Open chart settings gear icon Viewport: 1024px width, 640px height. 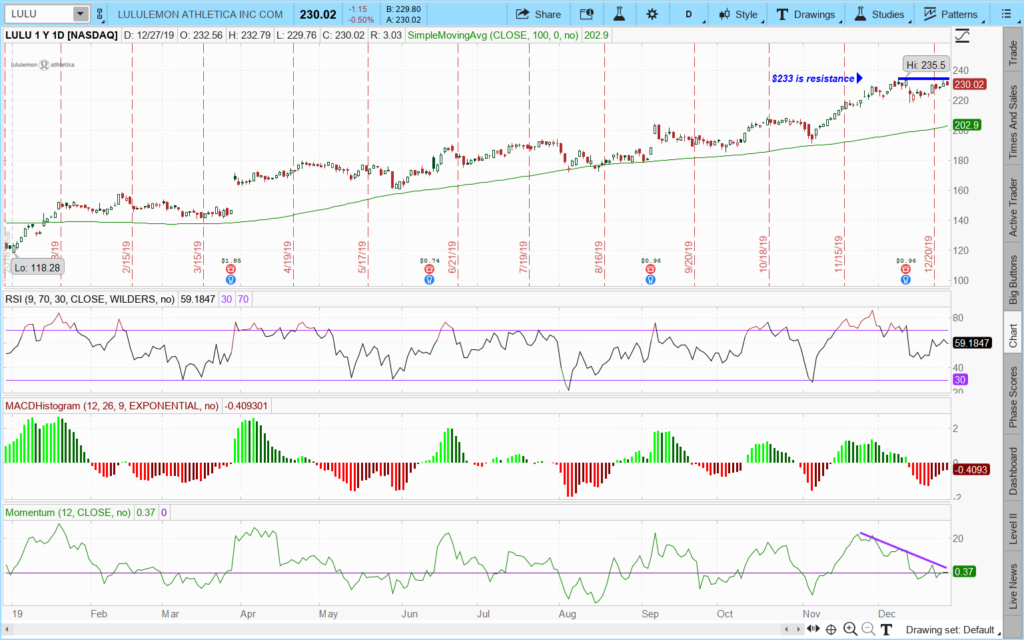pyautogui.click(x=652, y=14)
